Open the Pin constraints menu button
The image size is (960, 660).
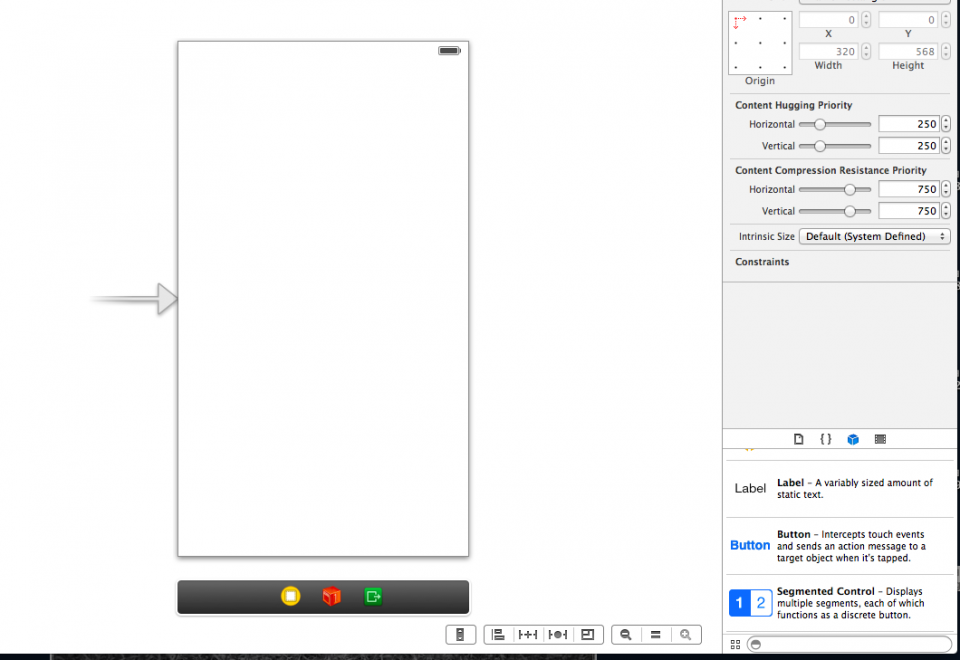pyautogui.click(x=528, y=635)
